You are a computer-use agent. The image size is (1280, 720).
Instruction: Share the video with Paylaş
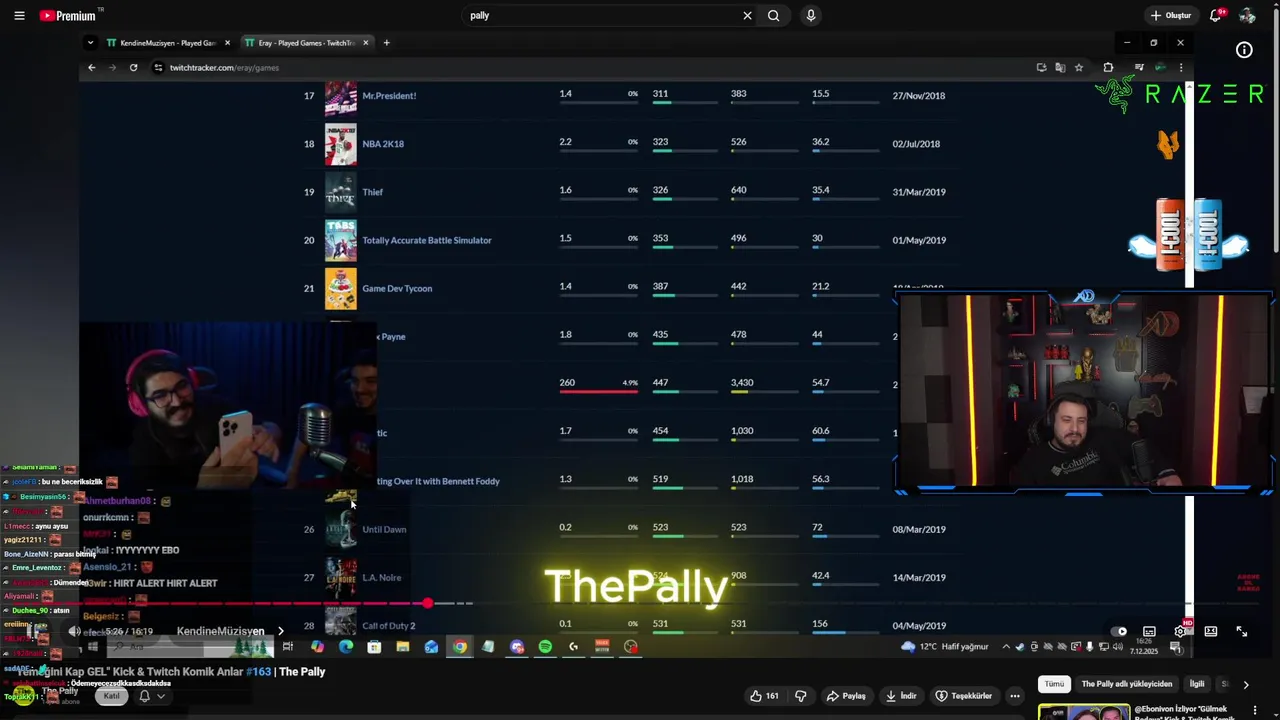pos(846,696)
